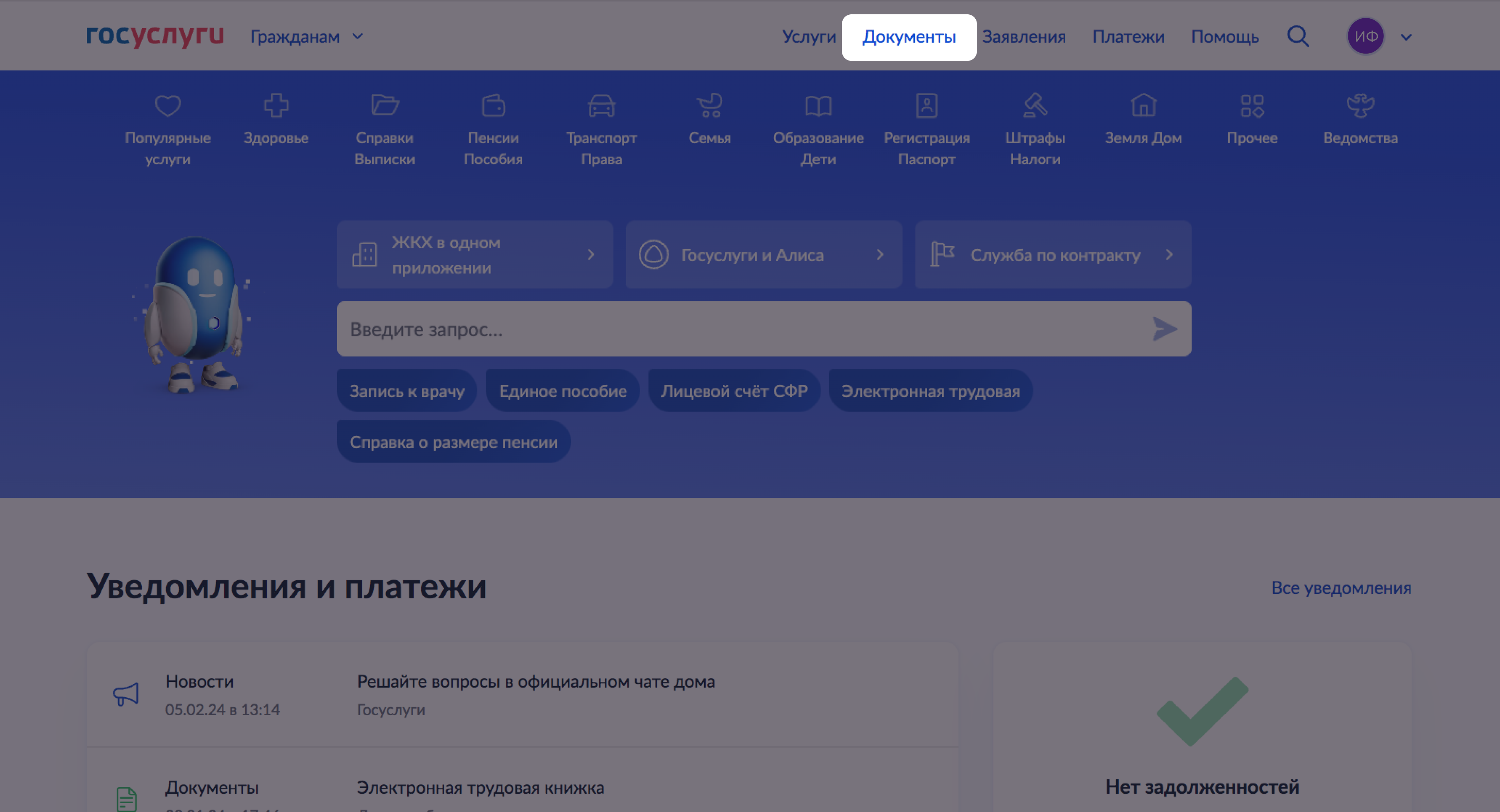
Task: Click the document icon in Документы notification row
Action: point(126,799)
